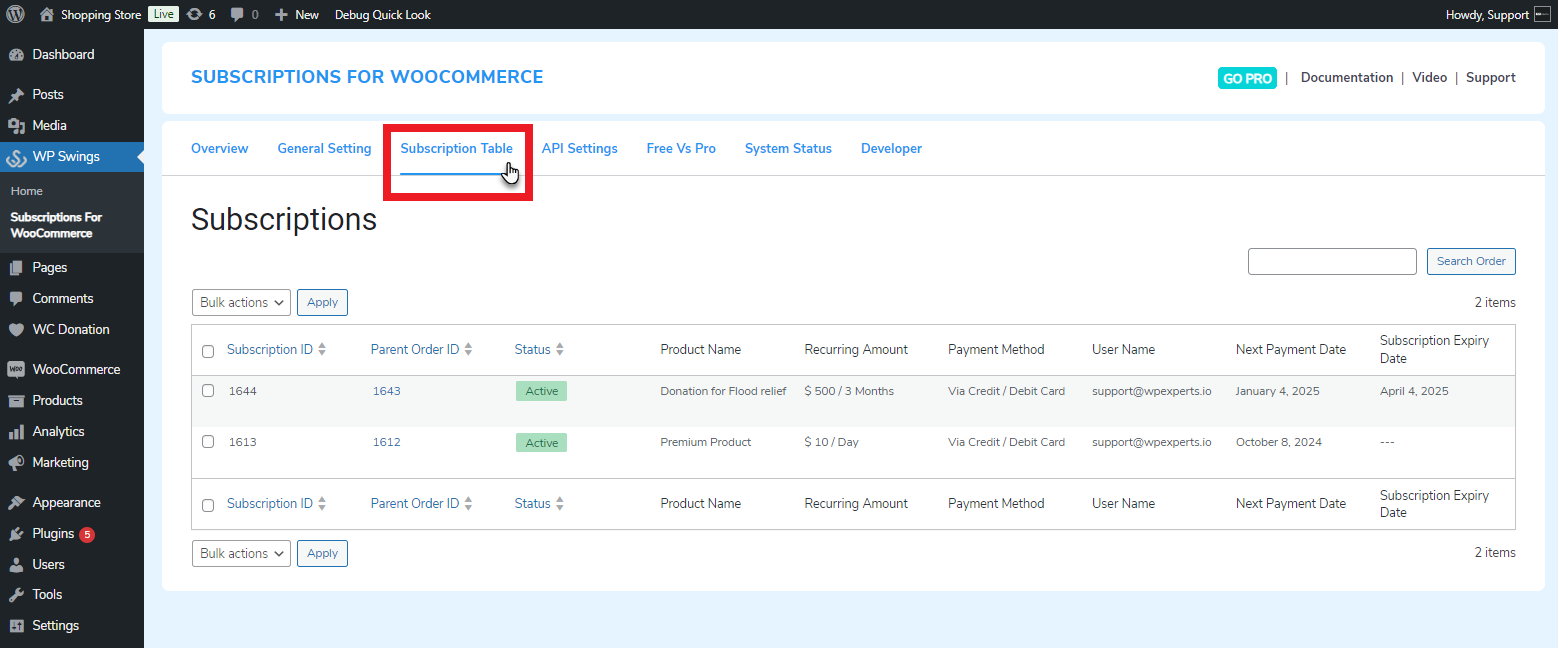
Task: Click the Posts pushpin icon
Action: (16, 95)
